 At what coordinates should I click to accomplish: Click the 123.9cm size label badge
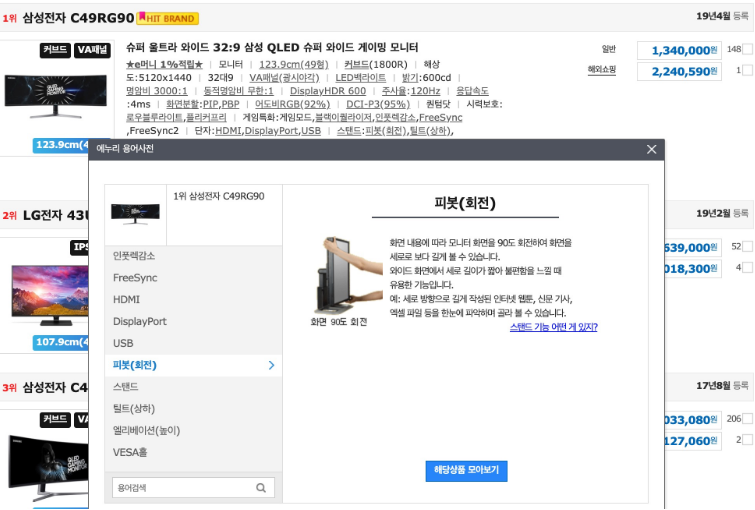coord(61,145)
